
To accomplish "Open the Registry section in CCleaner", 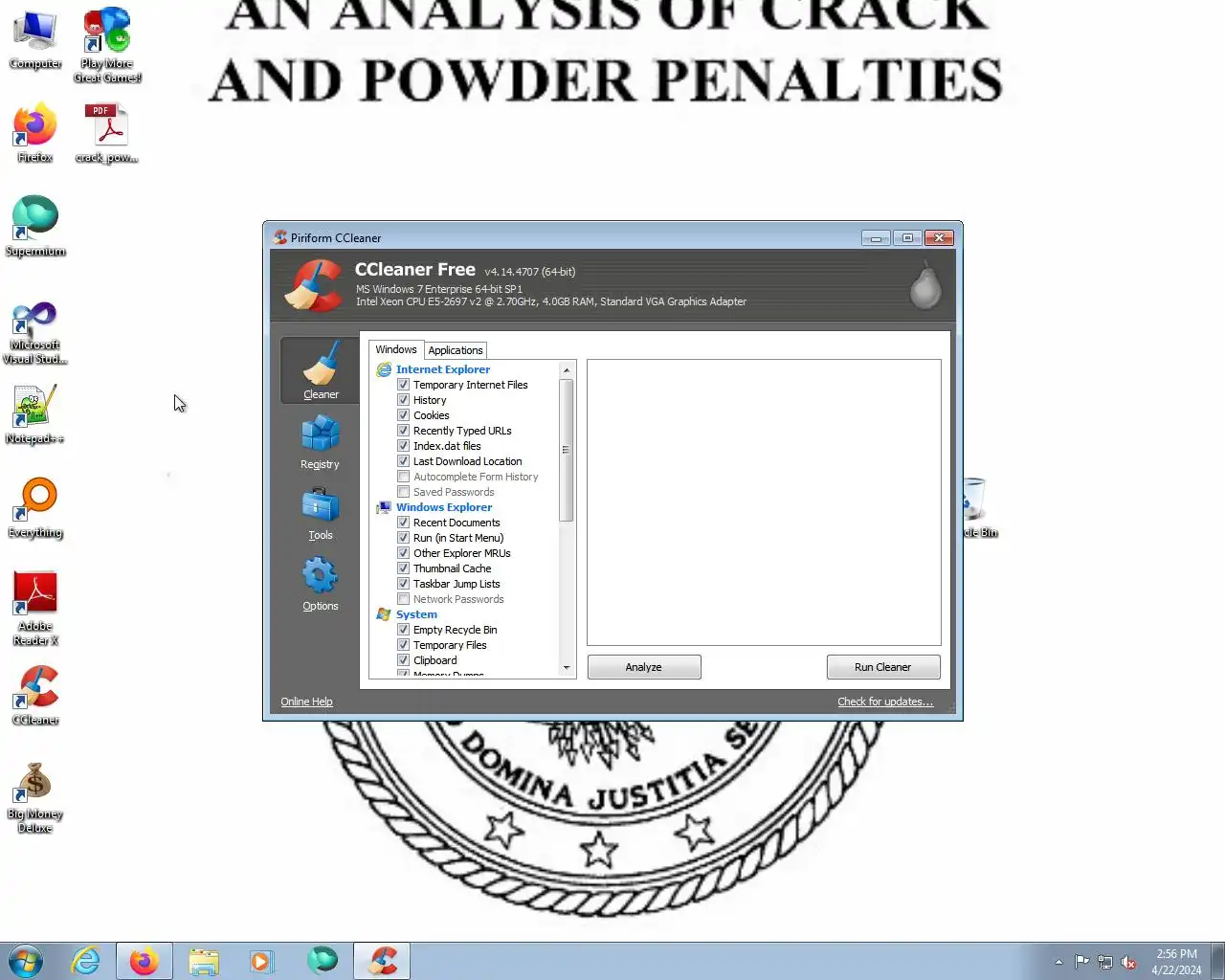I will point(320,441).
